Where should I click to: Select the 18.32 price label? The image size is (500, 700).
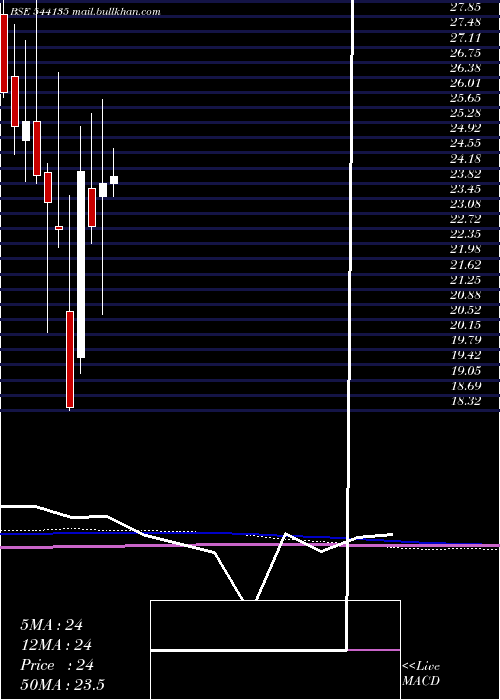pyautogui.click(x=465, y=401)
